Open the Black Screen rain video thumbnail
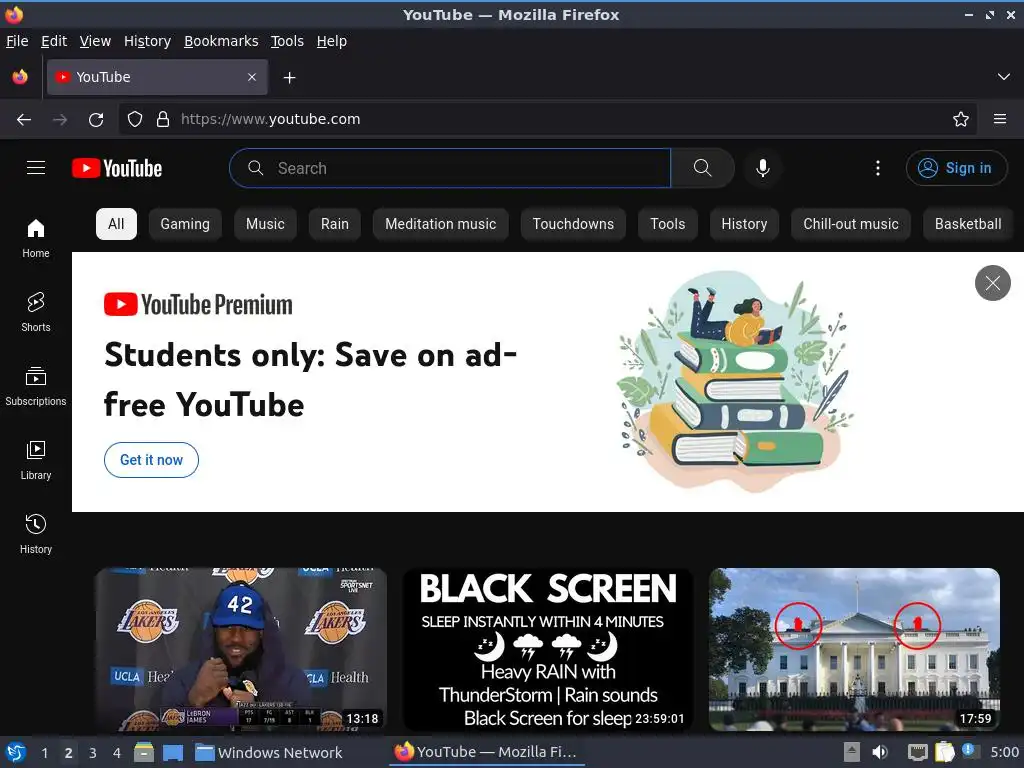 pos(548,649)
